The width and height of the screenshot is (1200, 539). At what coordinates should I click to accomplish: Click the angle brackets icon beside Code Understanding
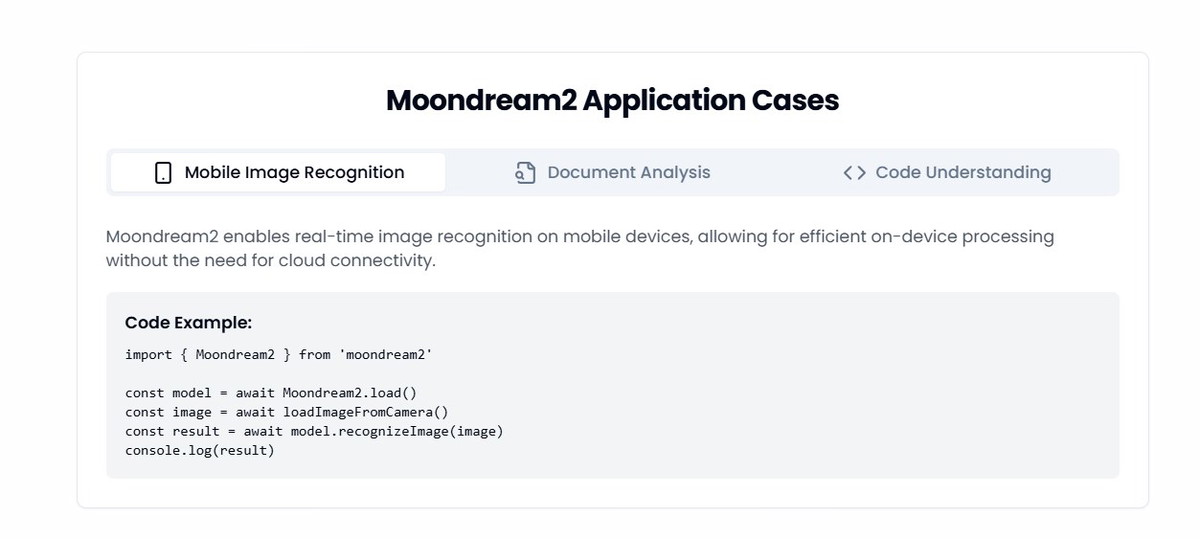point(854,173)
